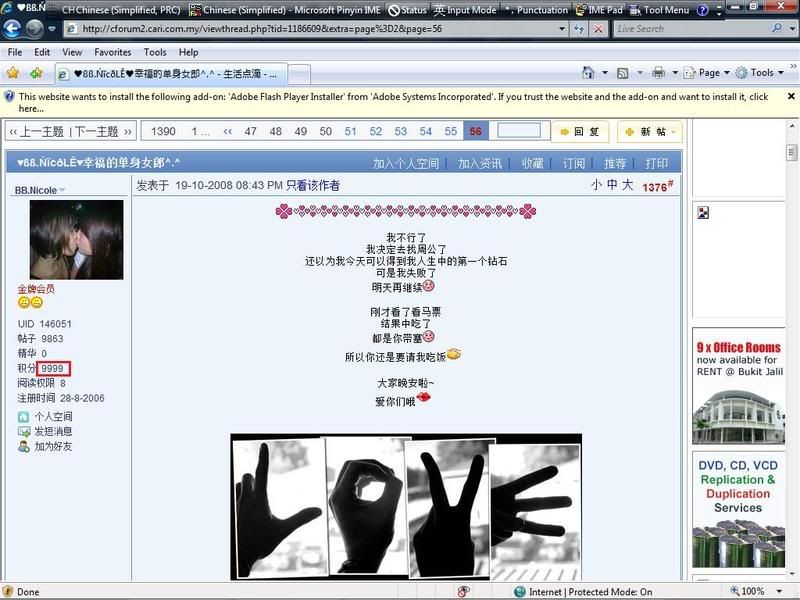800x600 pixels.
Task: Click the Internet zone globe icon
Action: 520,591
